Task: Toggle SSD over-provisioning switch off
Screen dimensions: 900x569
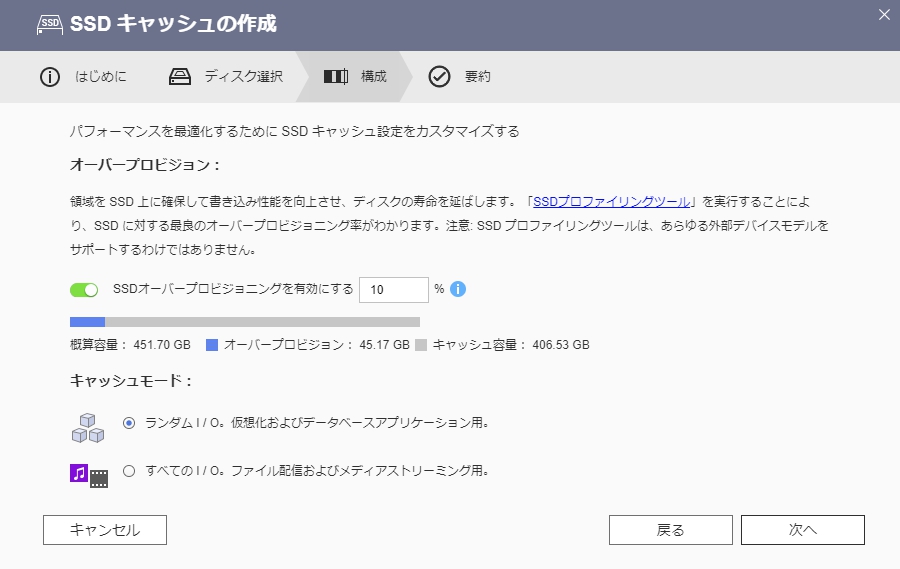Action: [84, 290]
